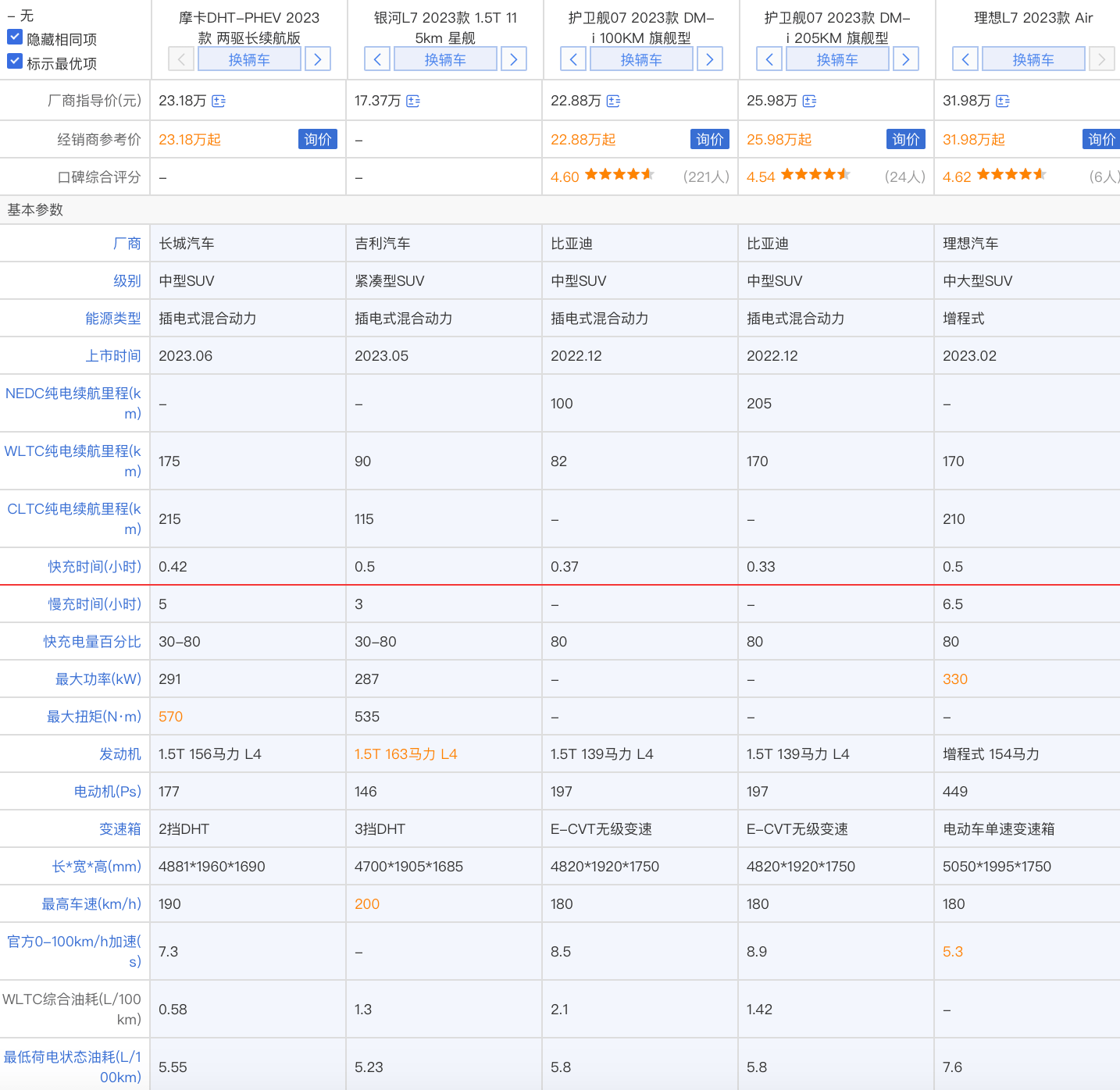Viewport: 1120px width, 1090px height.
Task: Open price calculator icon beside 31.98万
Action: click(1003, 101)
